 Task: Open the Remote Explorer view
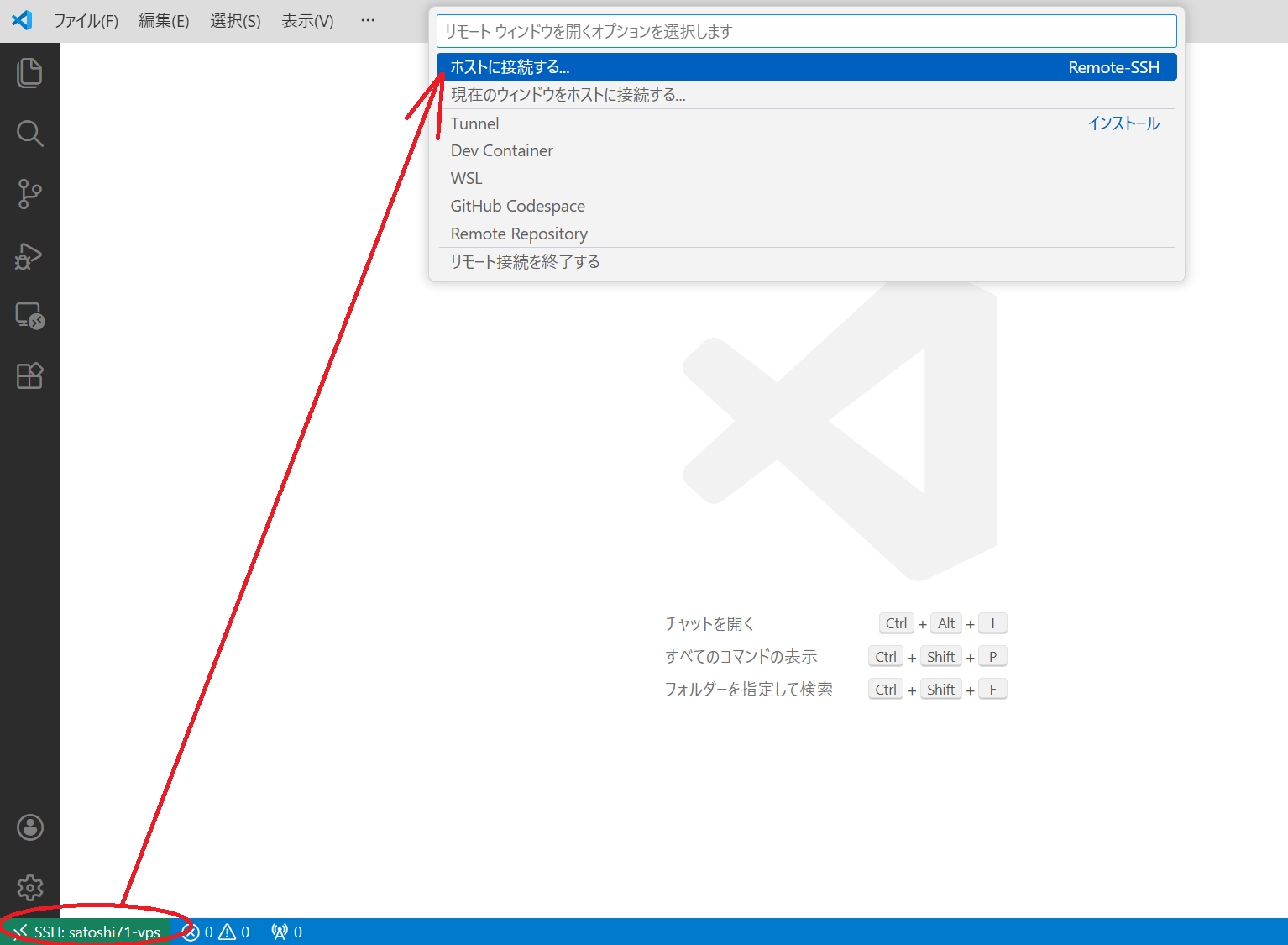(30, 317)
